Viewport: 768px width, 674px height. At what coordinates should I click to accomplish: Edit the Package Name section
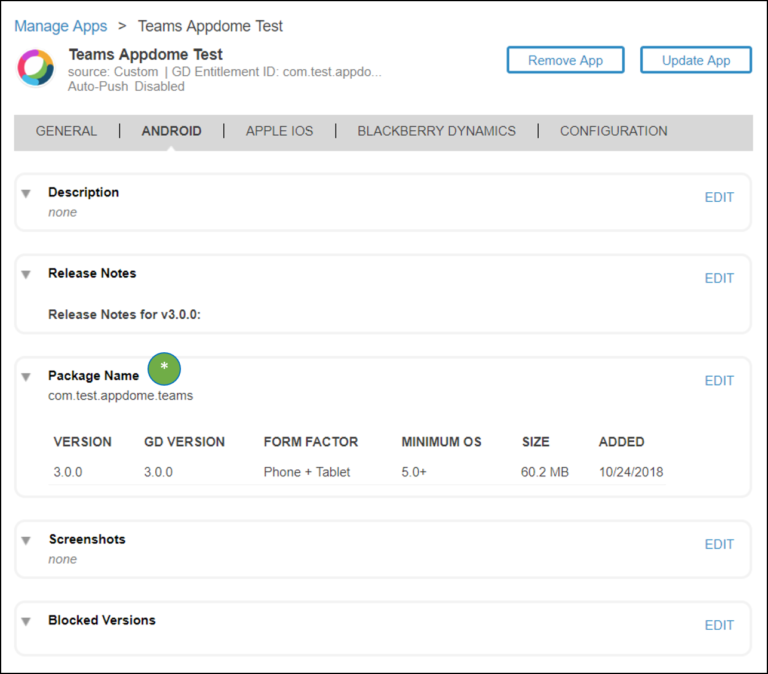coord(719,381)
